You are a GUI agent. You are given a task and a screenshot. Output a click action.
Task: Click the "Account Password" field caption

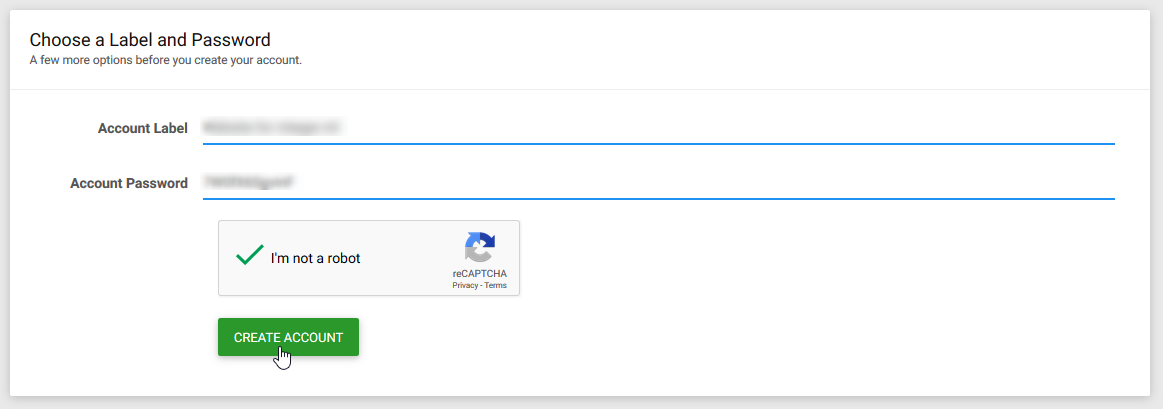[x=129, y=183]
